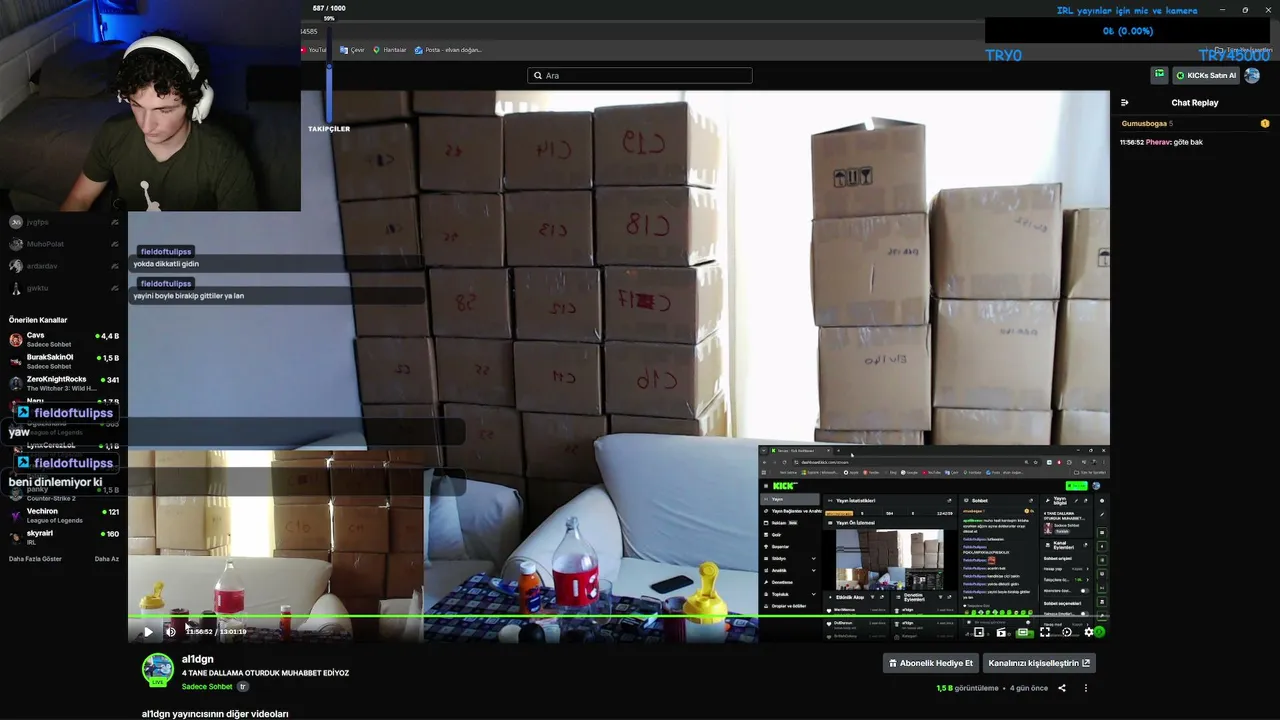Click the stream title 4 TANE DALLAMA OTURDUK

pos(265,673)
